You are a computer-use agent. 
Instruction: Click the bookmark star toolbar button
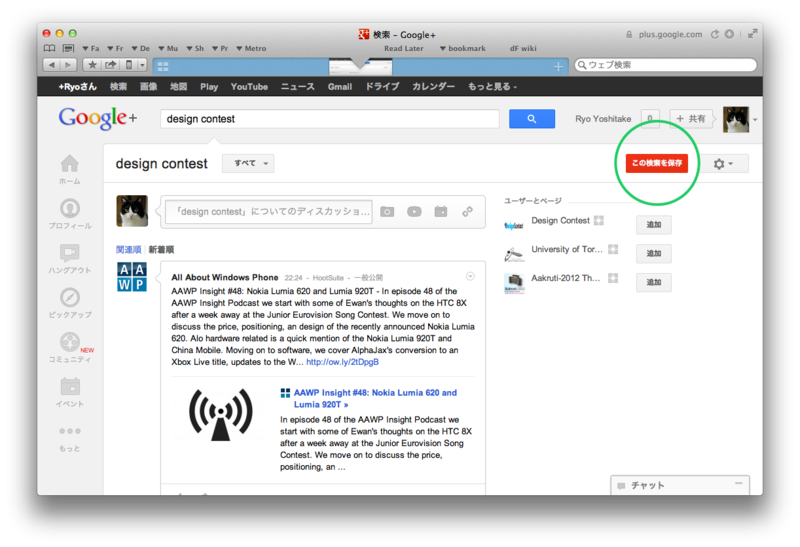(92, 65)
